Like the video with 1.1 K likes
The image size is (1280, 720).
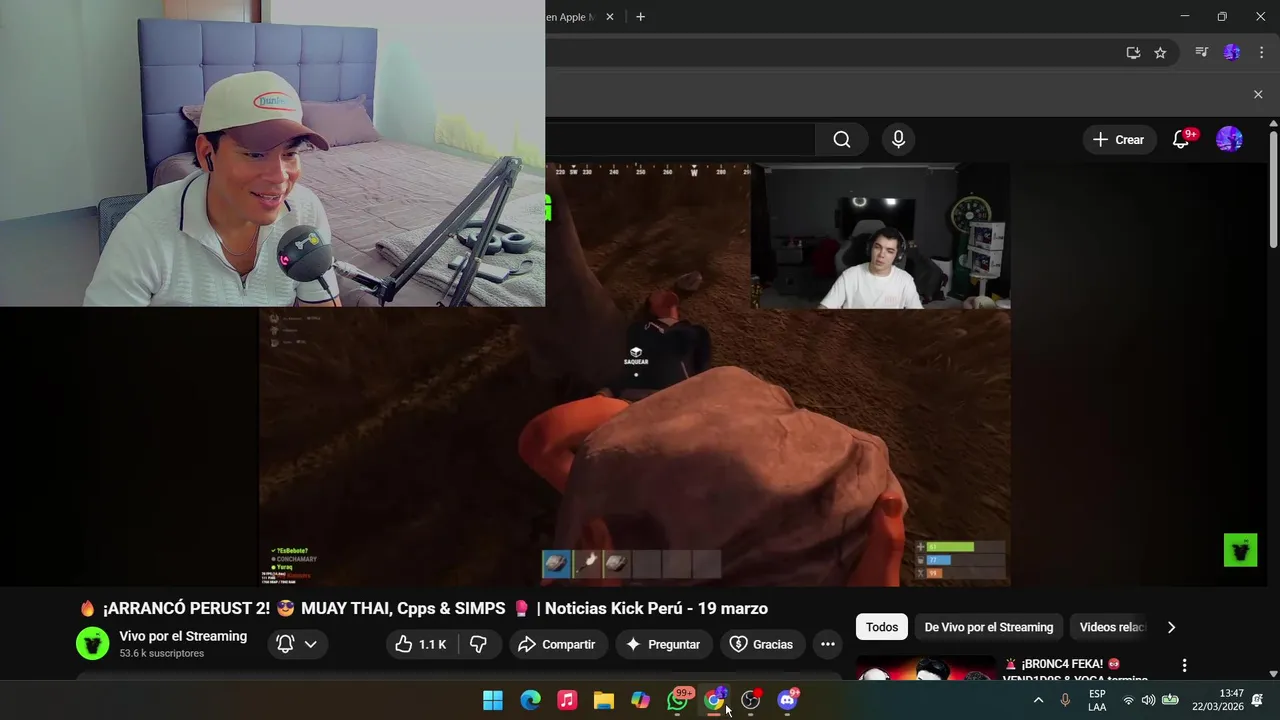click(x=420, y=645)
